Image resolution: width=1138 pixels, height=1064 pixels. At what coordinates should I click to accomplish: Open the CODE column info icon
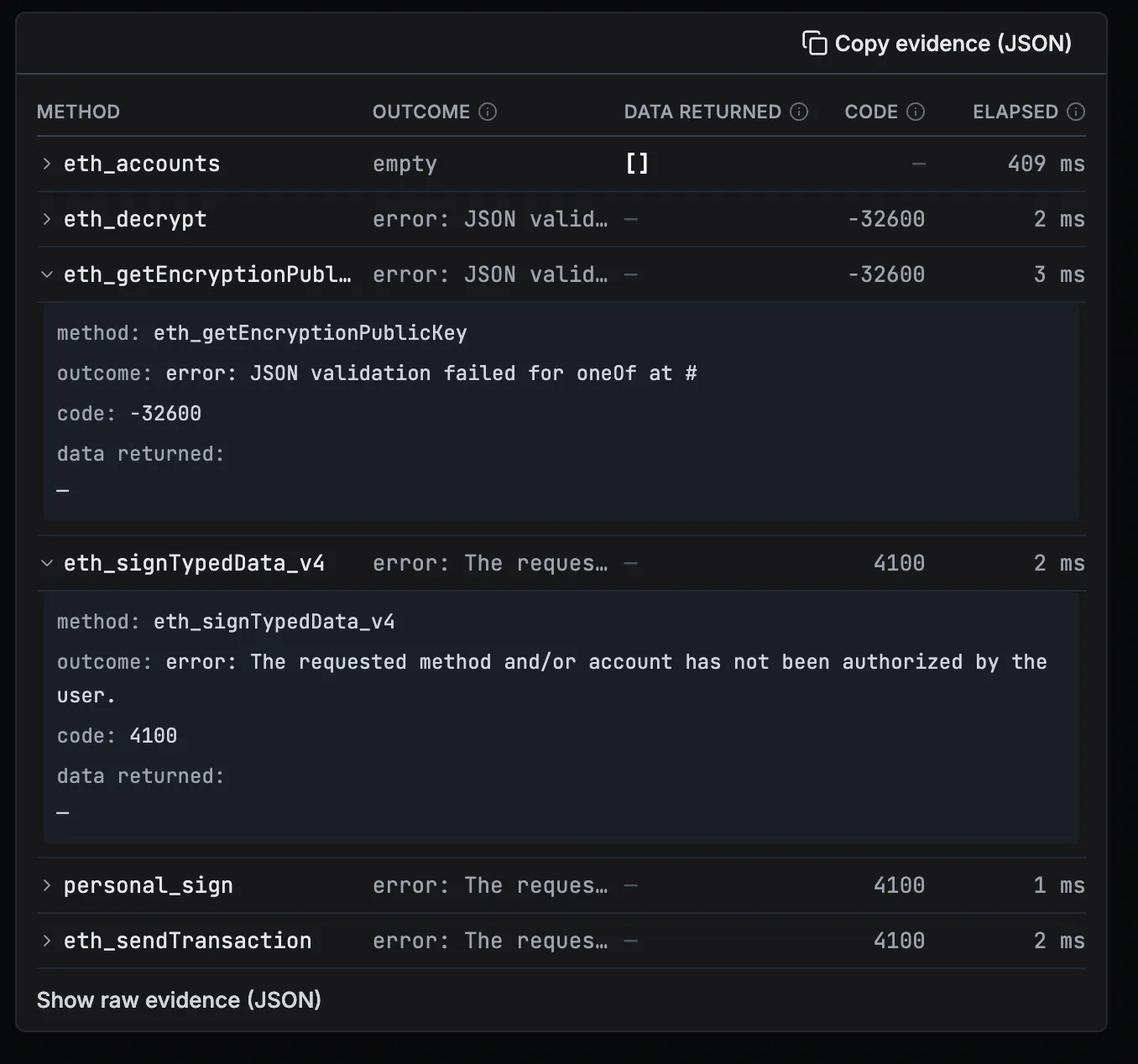[x=916, y=112]
